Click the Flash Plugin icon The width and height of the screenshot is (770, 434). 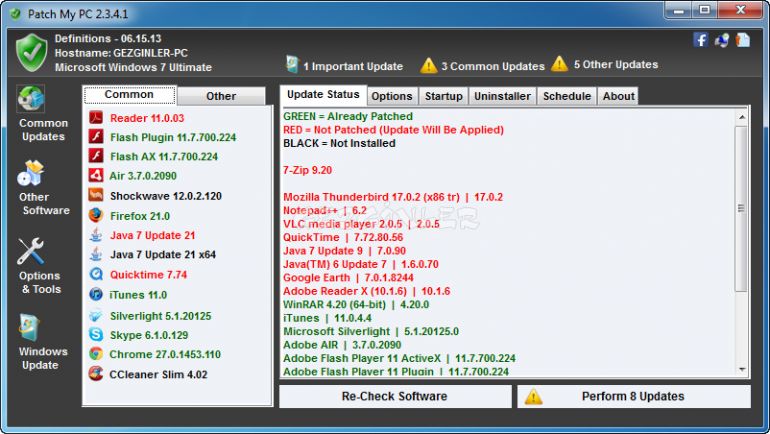(96, 136)
